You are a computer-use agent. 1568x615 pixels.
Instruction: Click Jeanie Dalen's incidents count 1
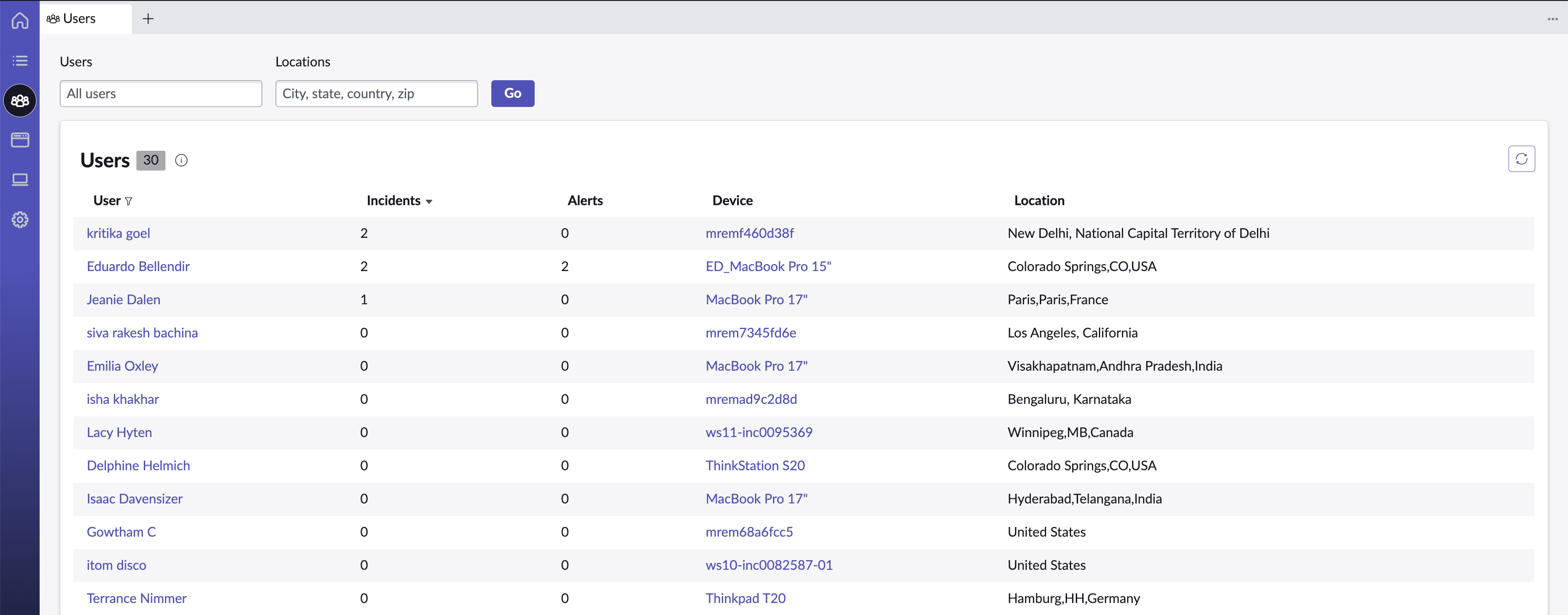[x=363, y=300]
